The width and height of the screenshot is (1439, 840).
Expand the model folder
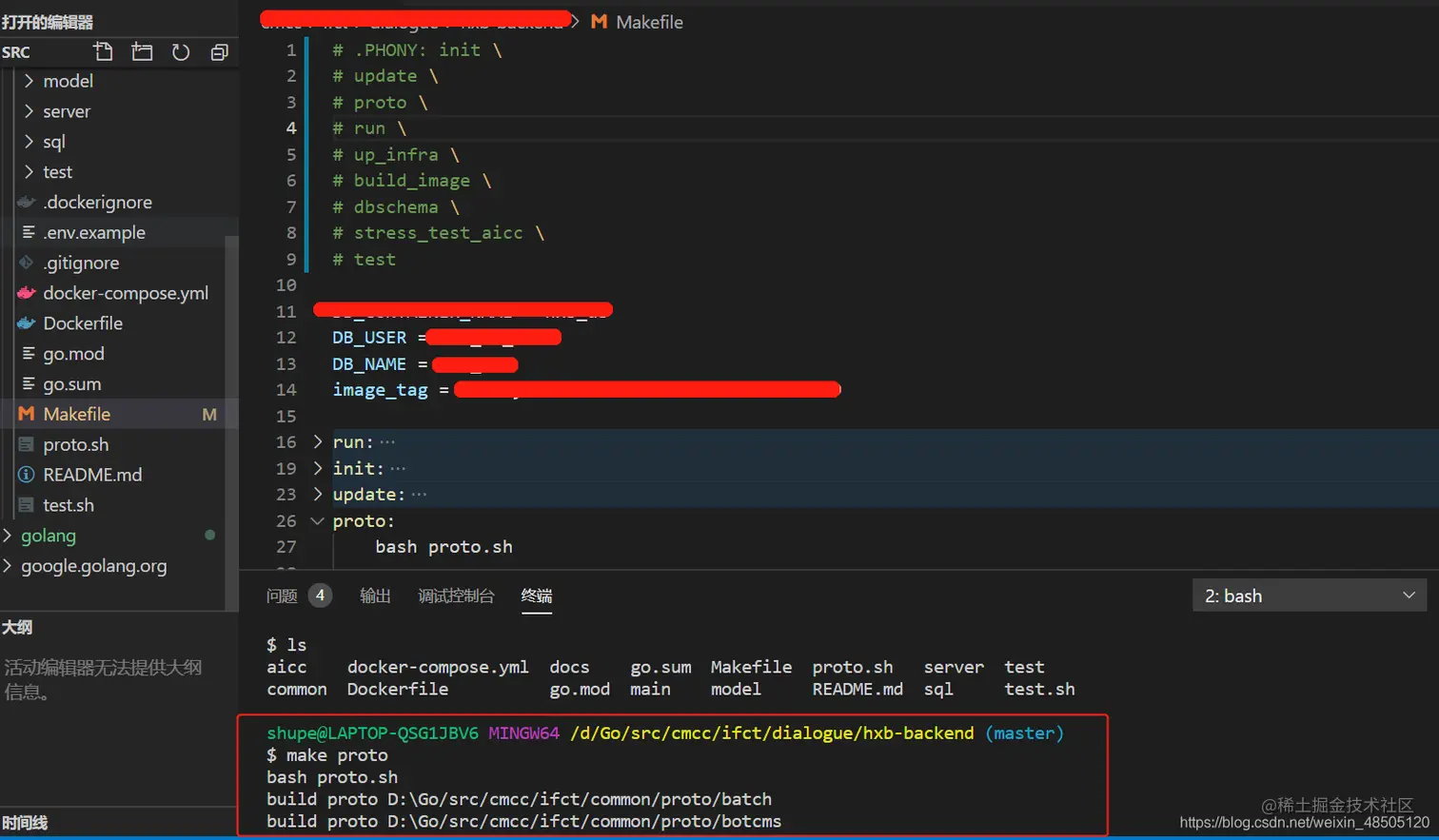click(29, 81)
